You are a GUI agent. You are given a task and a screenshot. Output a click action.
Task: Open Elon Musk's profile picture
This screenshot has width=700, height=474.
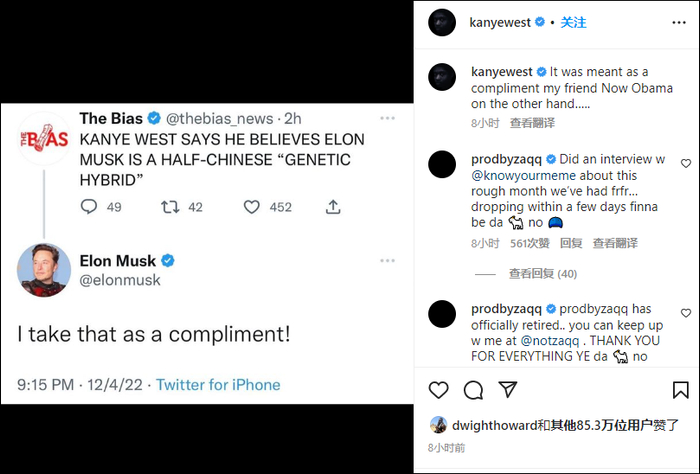[44, 271]
